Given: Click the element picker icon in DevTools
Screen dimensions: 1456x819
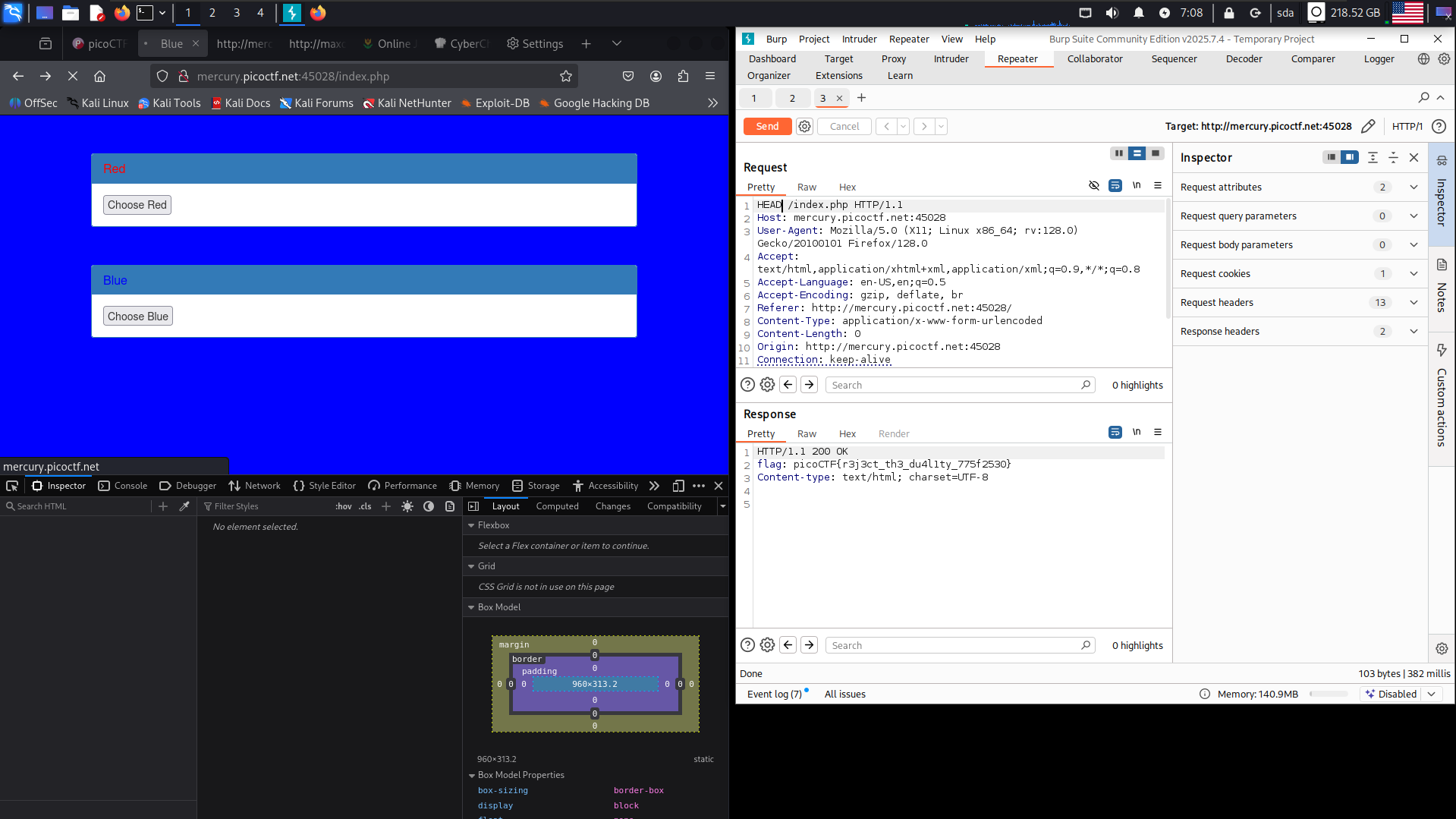Looking at the screenshot, I should click(12, 486).
